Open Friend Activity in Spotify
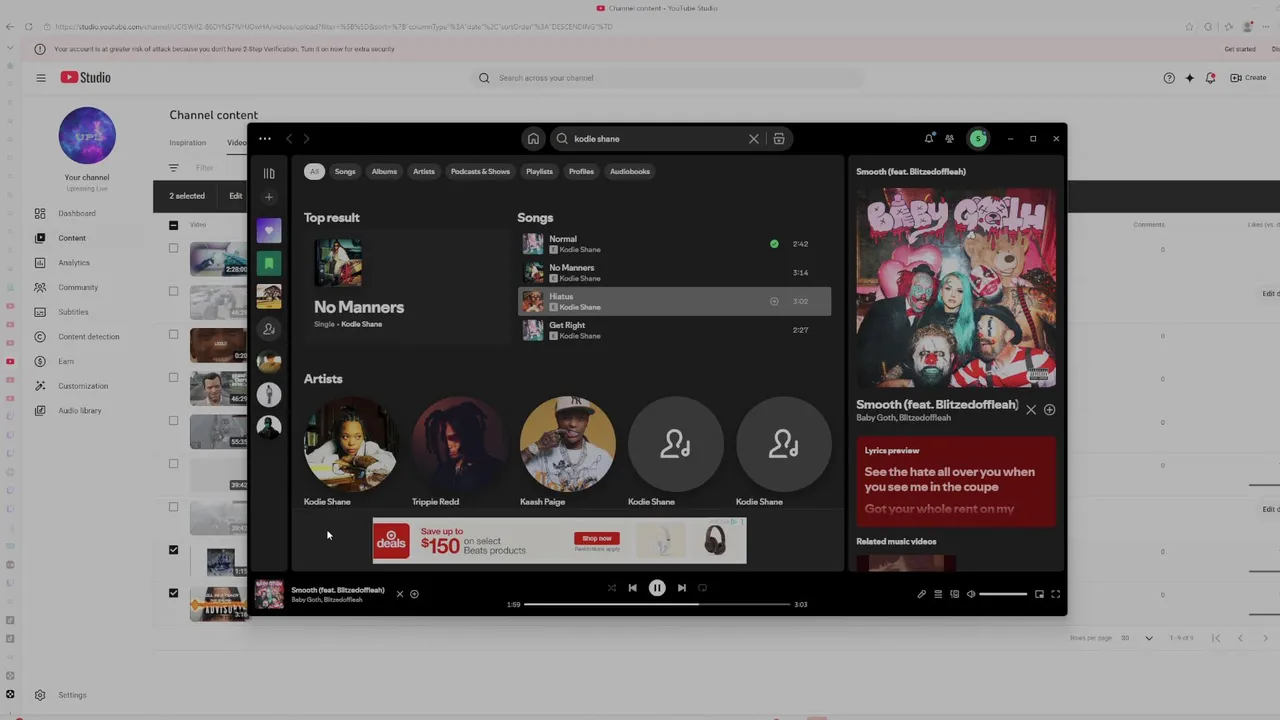Image resolution: width=1280 pixels, height=720 pixels. point(949,139)
